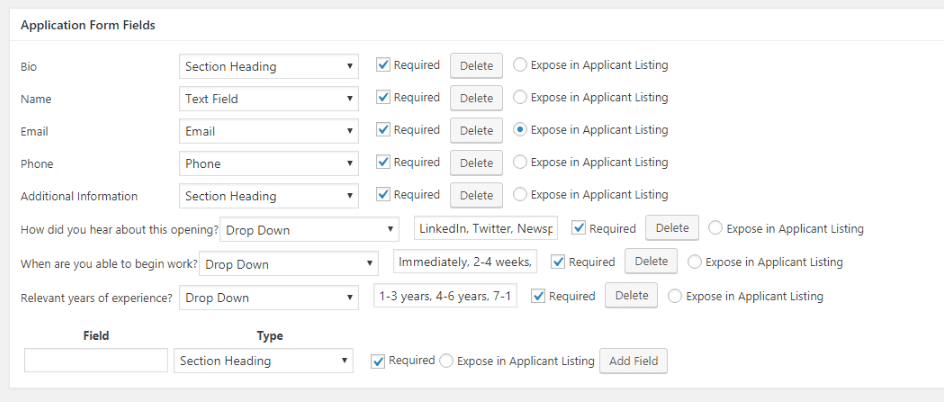Enable Expose in Applicant Listing for new field
This screenshot has height=402, width=944.
[x=446, y=361]
